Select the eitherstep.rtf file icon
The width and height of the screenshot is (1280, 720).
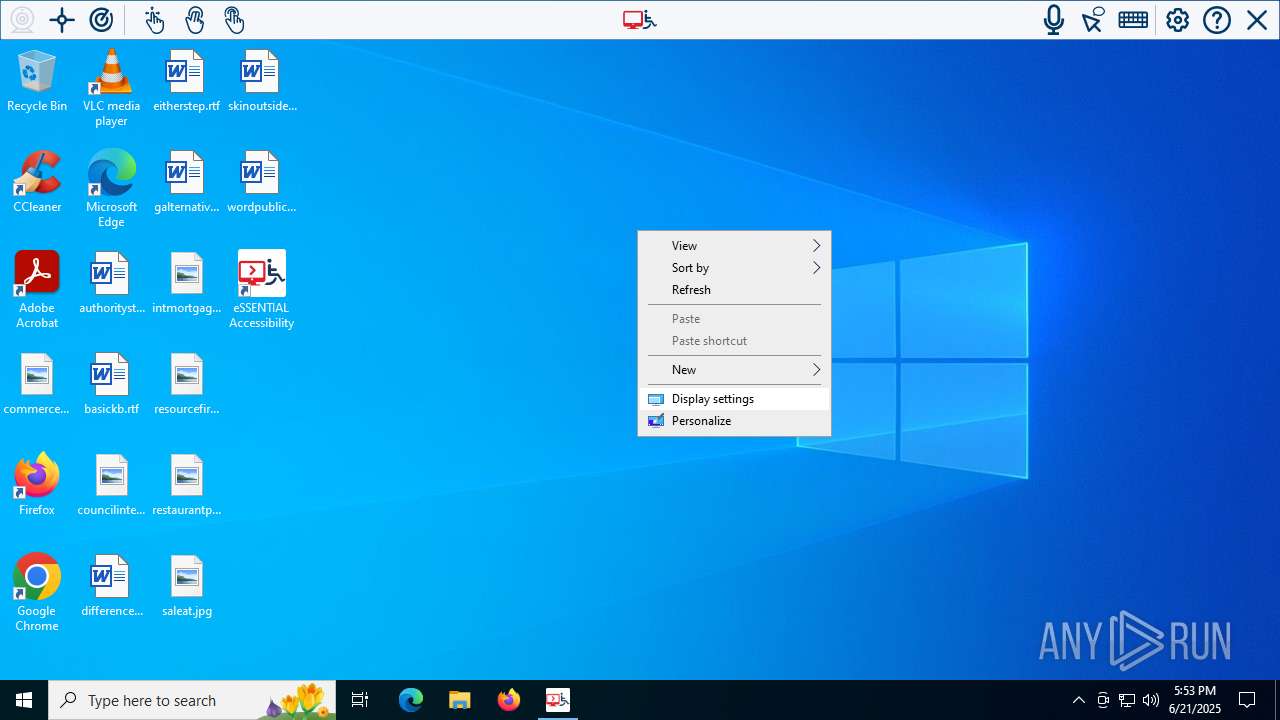coord(186,81)
